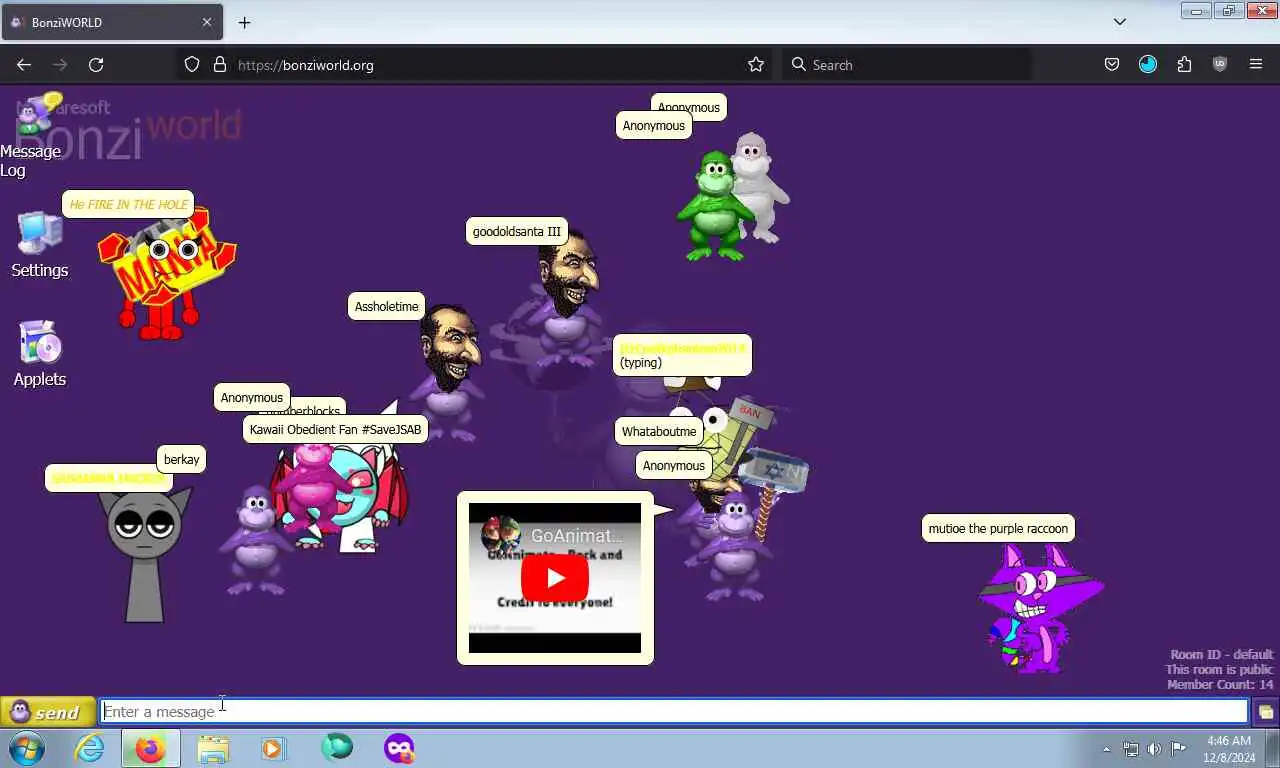Screen dimensions: 1280x768
Task: Open the Message Log icon
Action: [x=38, y=116]
